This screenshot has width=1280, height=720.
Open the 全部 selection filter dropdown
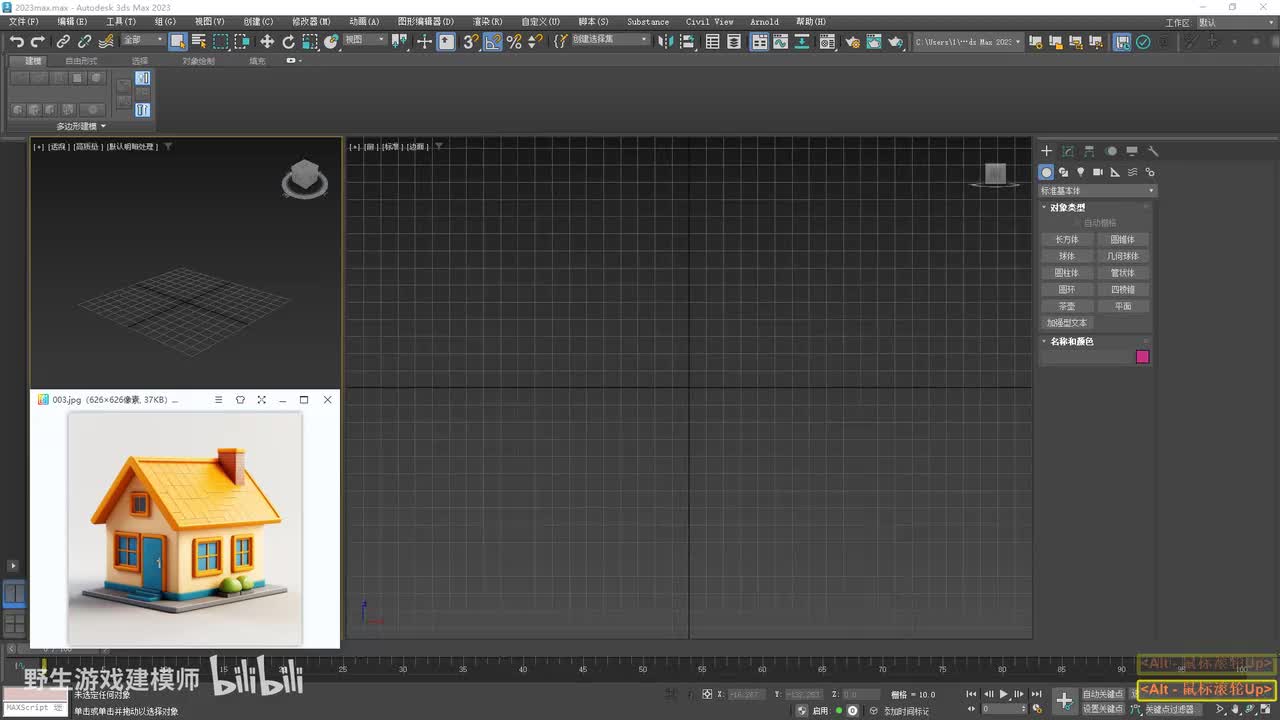(143, 40)
